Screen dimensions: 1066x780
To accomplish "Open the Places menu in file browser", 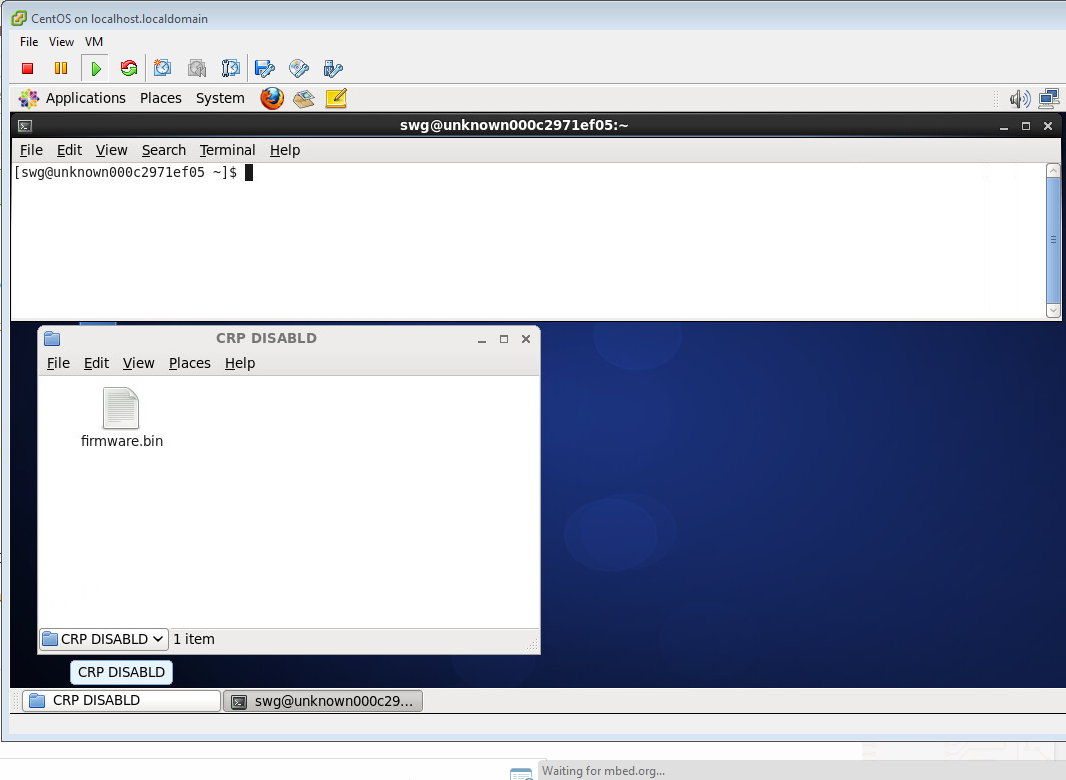I will coord(189,363).
